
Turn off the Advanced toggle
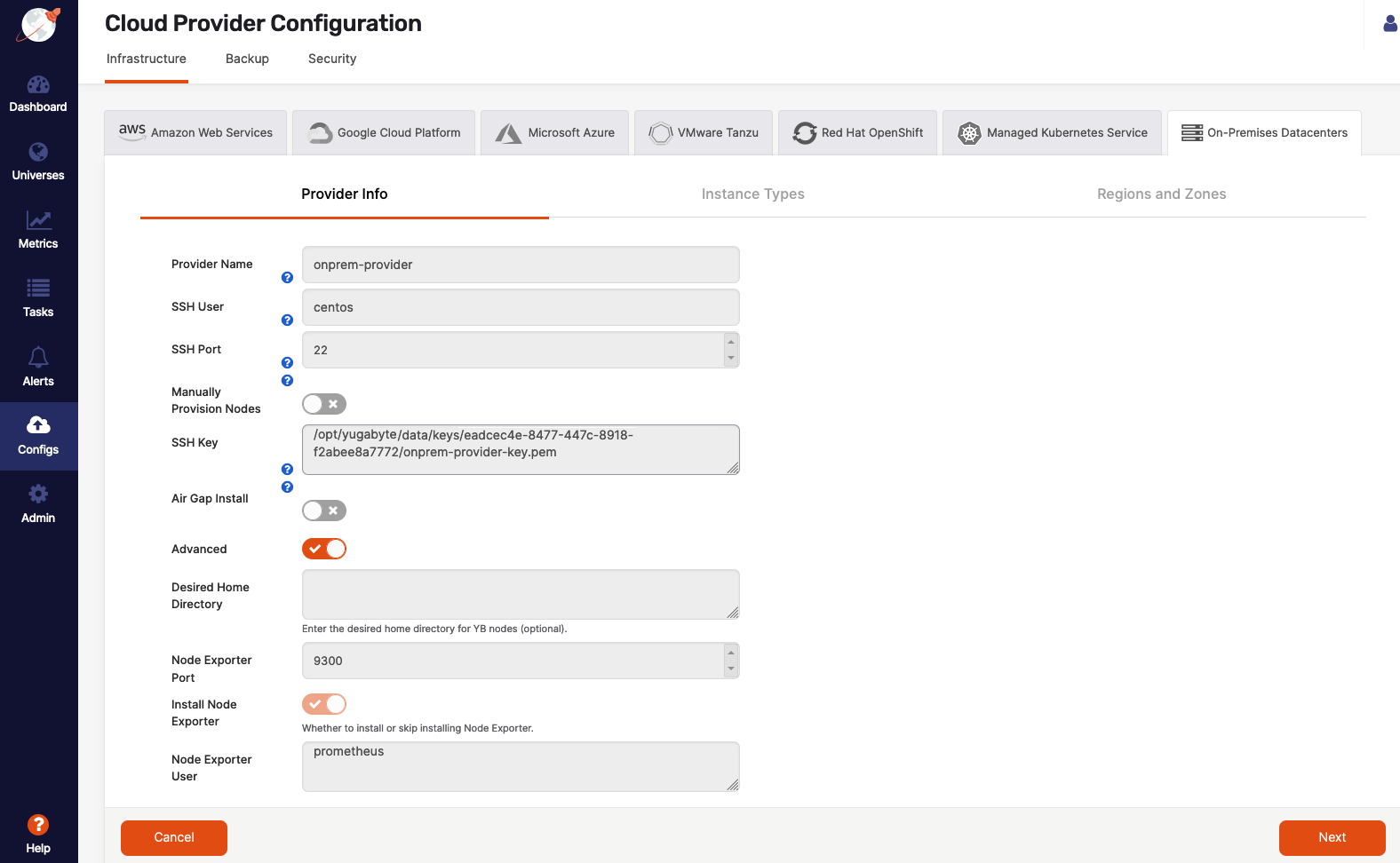click(324, 549)
